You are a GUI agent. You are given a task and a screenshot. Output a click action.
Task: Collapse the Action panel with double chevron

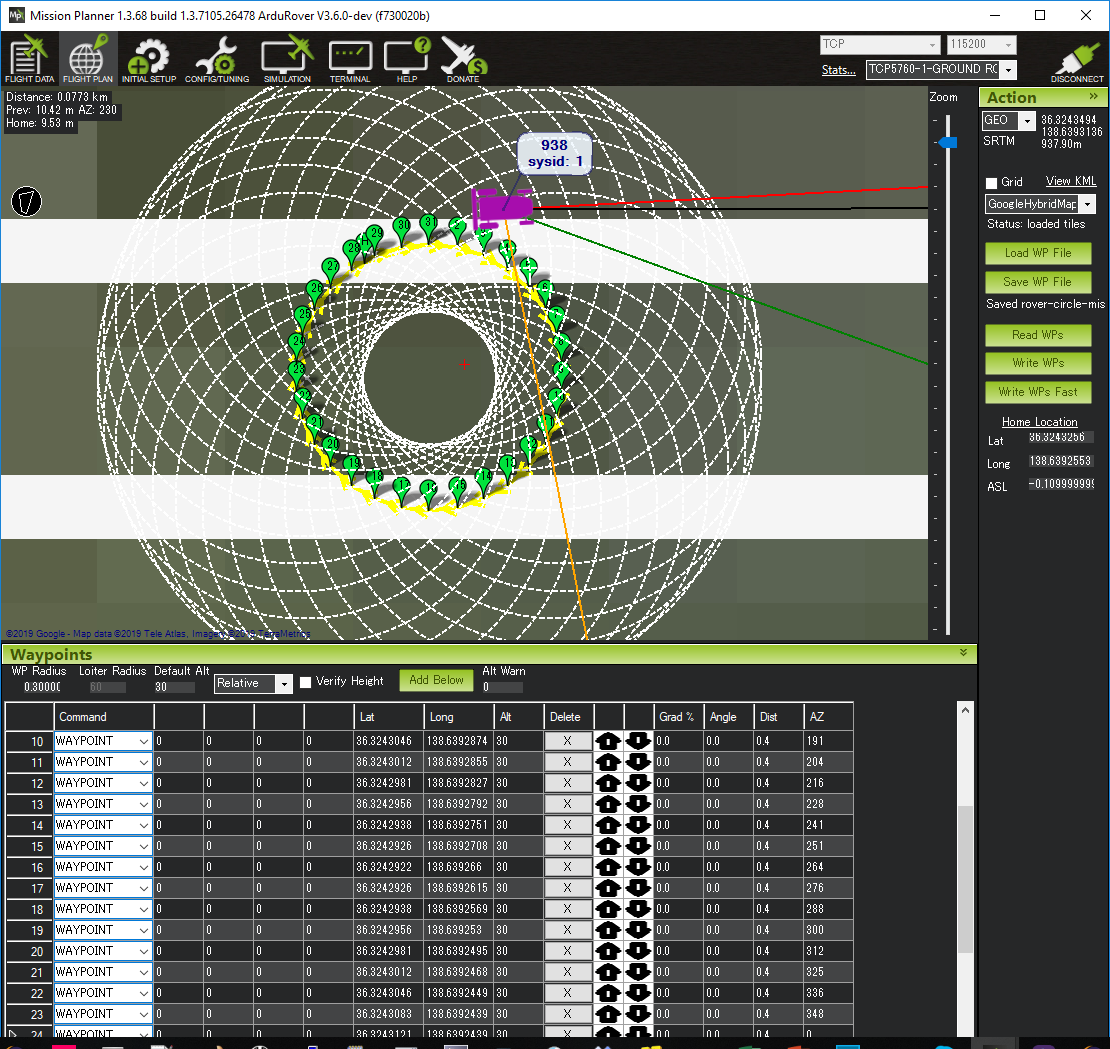pos(1094,96)
